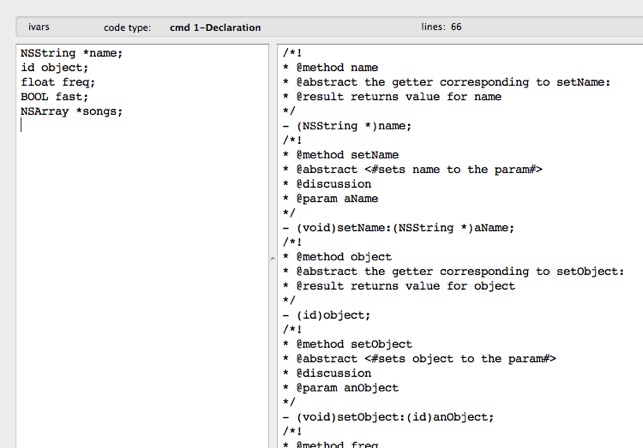Place cursor on 'float freq;' line

(x=58, y=82)
